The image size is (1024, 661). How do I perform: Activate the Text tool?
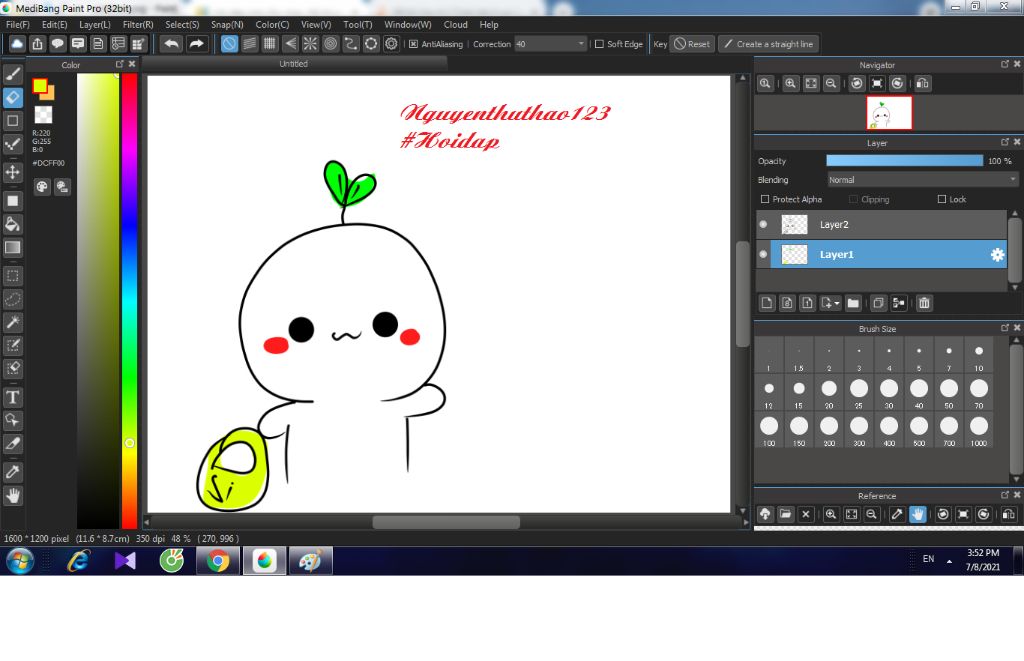pos(13,397)
